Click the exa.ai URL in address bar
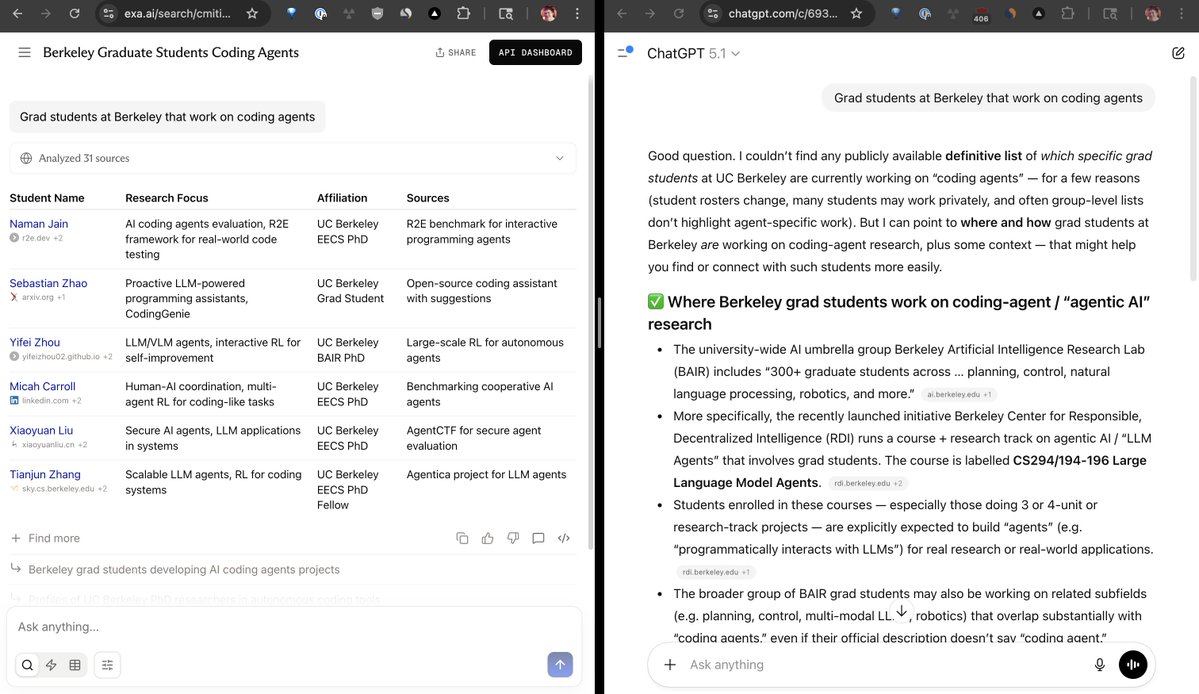1199x694 pixels. pyautogui.click(x=177, y=13)
